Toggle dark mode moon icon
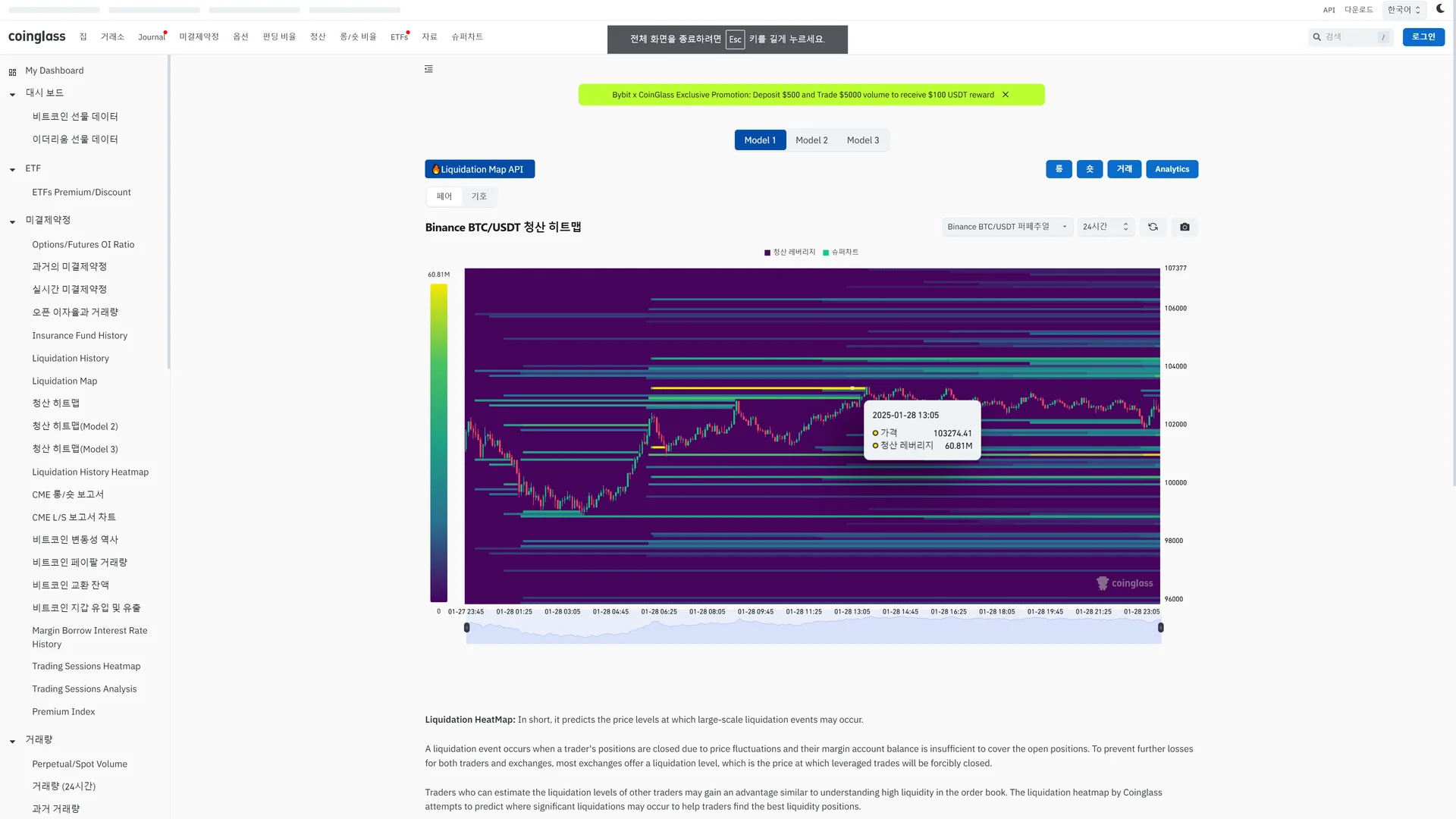This screenshot has height=819, width=1456. pyautogui.click(x=1440, y=9)
